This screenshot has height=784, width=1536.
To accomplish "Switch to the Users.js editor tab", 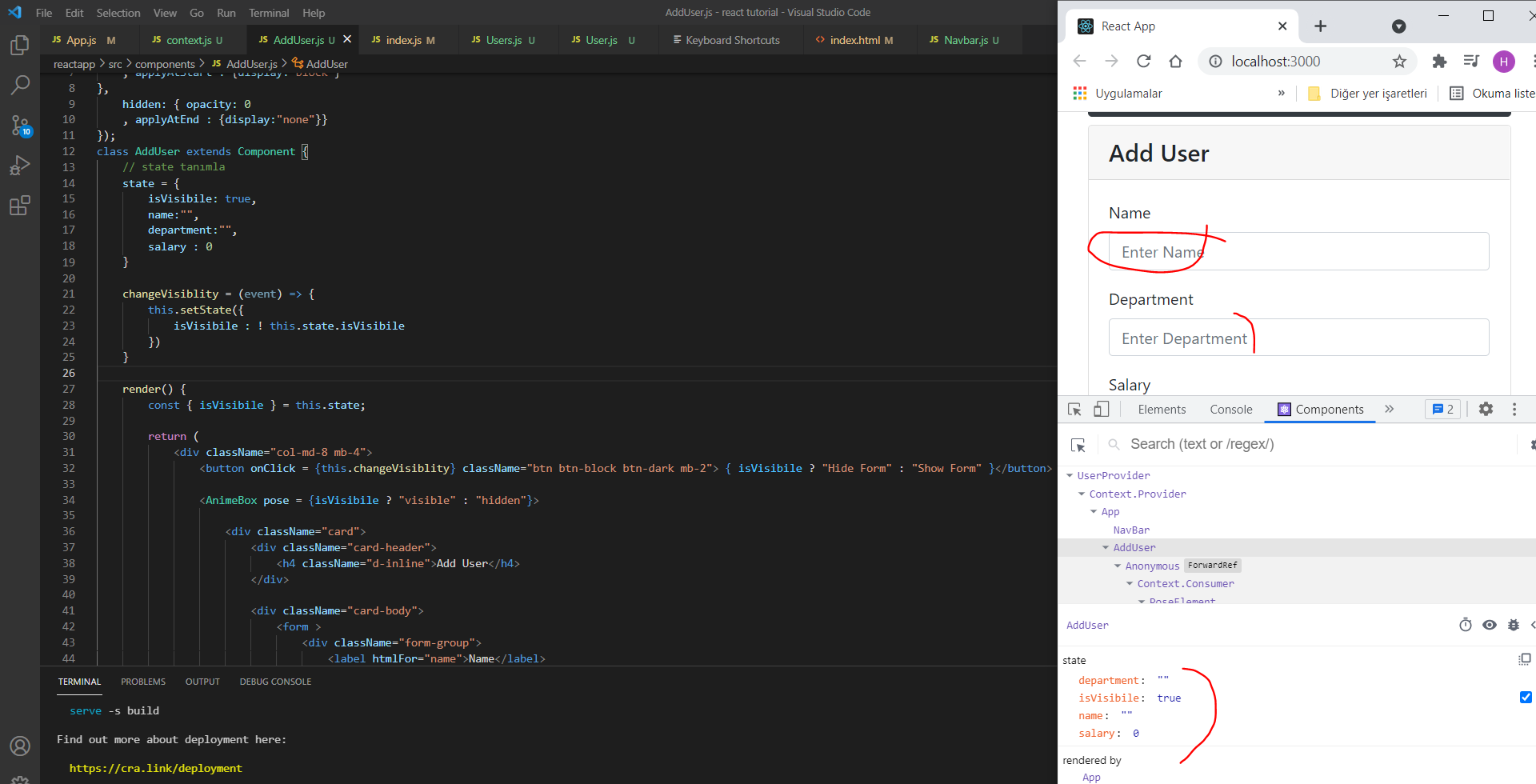I will [x=503, y=40].
